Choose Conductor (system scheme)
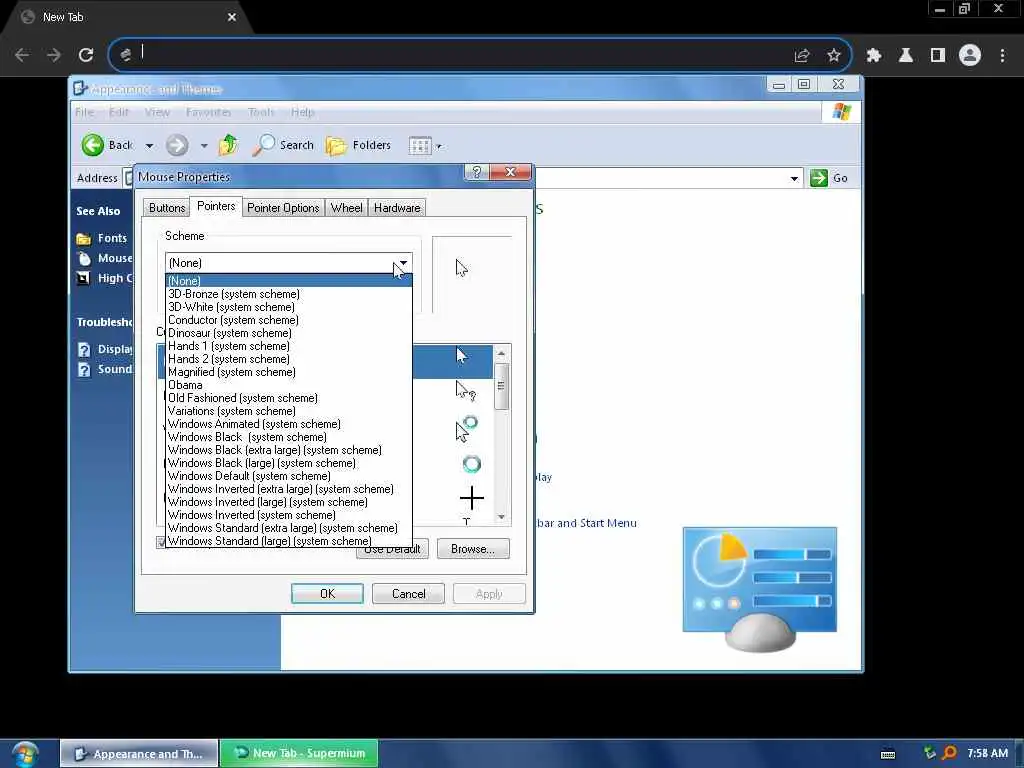This screenshot has height=768, width=1024. coord(288,320)
